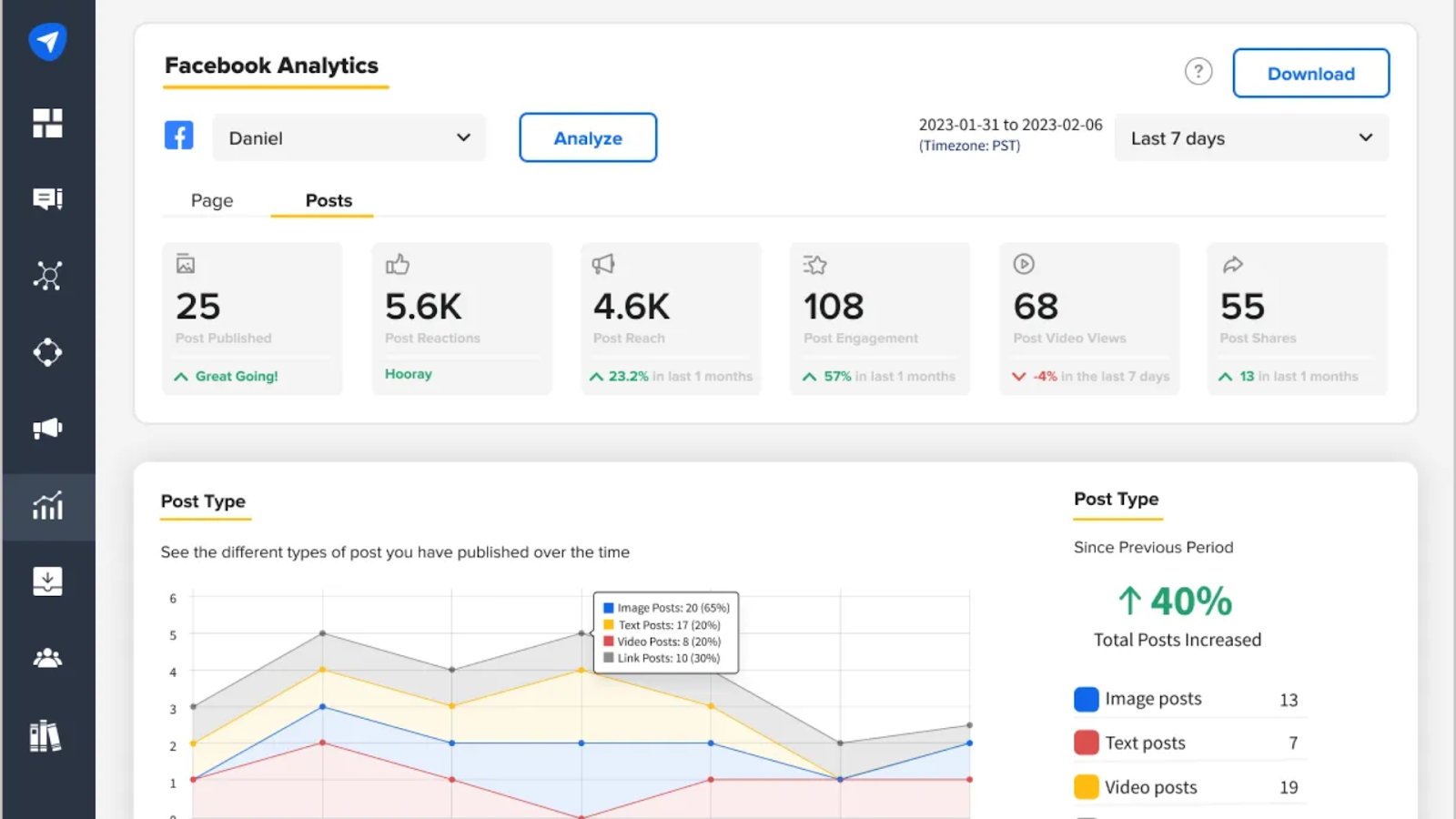Switch to the Page tab
This screenshot has width=1456, height=819.
click(x=212, y=200)
